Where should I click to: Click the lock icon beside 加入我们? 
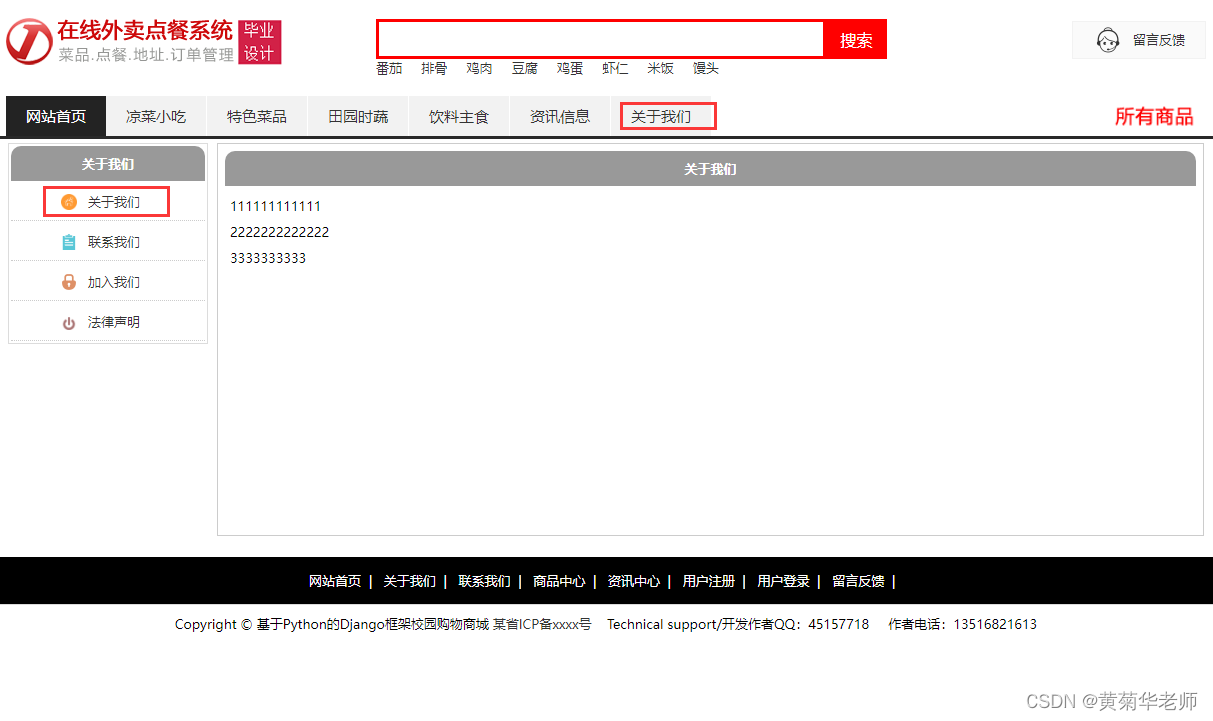[x=69, y=282]
